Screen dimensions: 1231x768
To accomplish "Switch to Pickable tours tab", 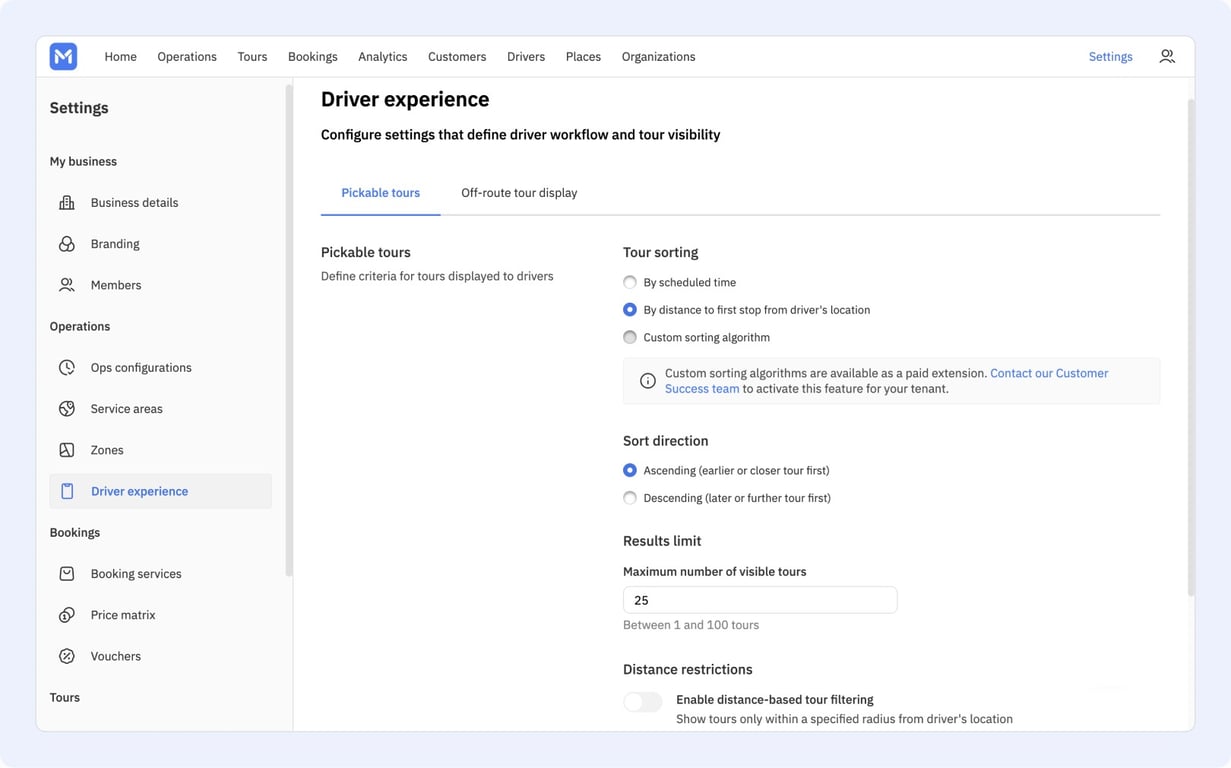I will (380, 193).
